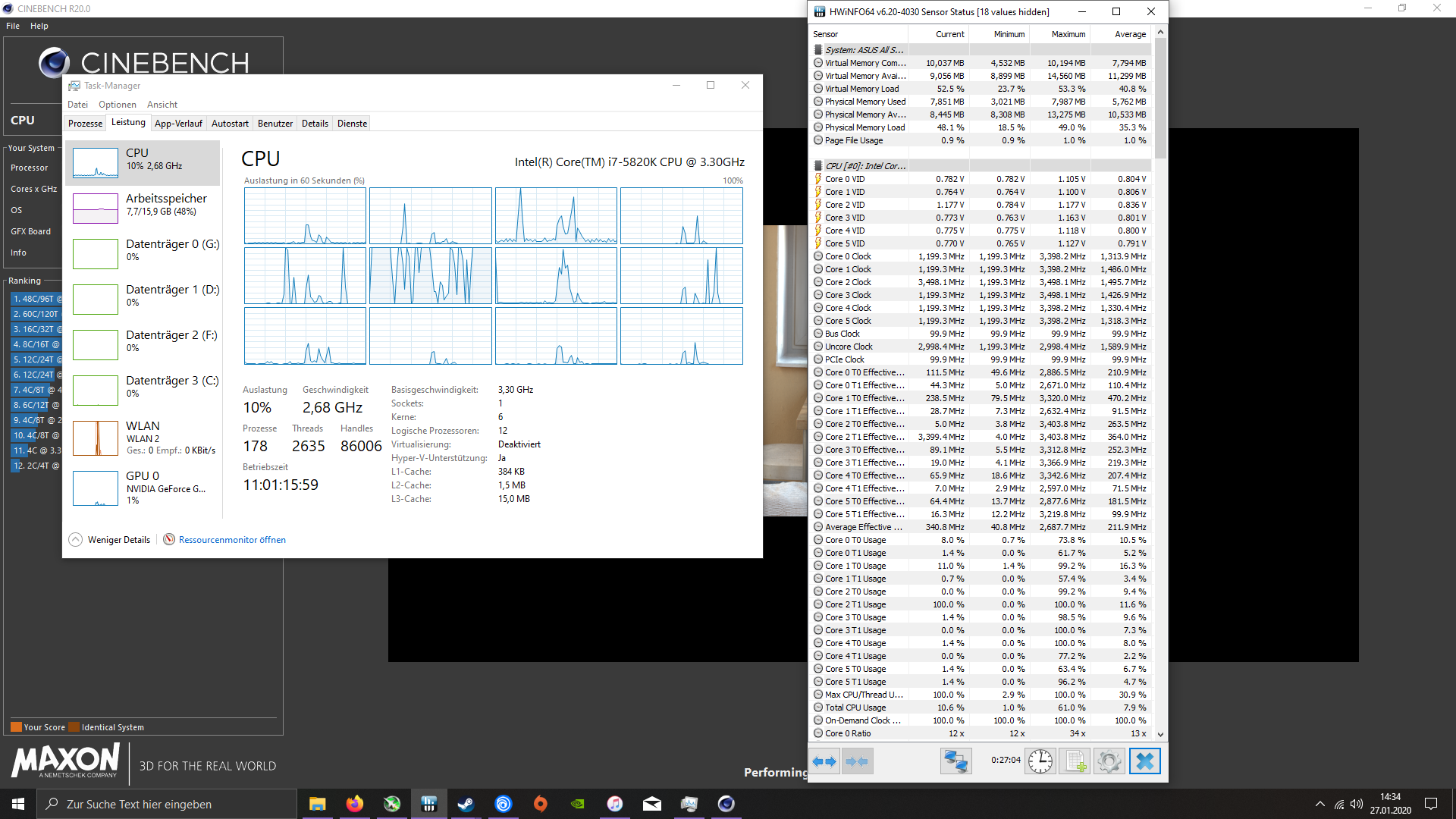
Task: Click the HWiNFO expand-columns arrows button
Action: click(x=824, y=761)
